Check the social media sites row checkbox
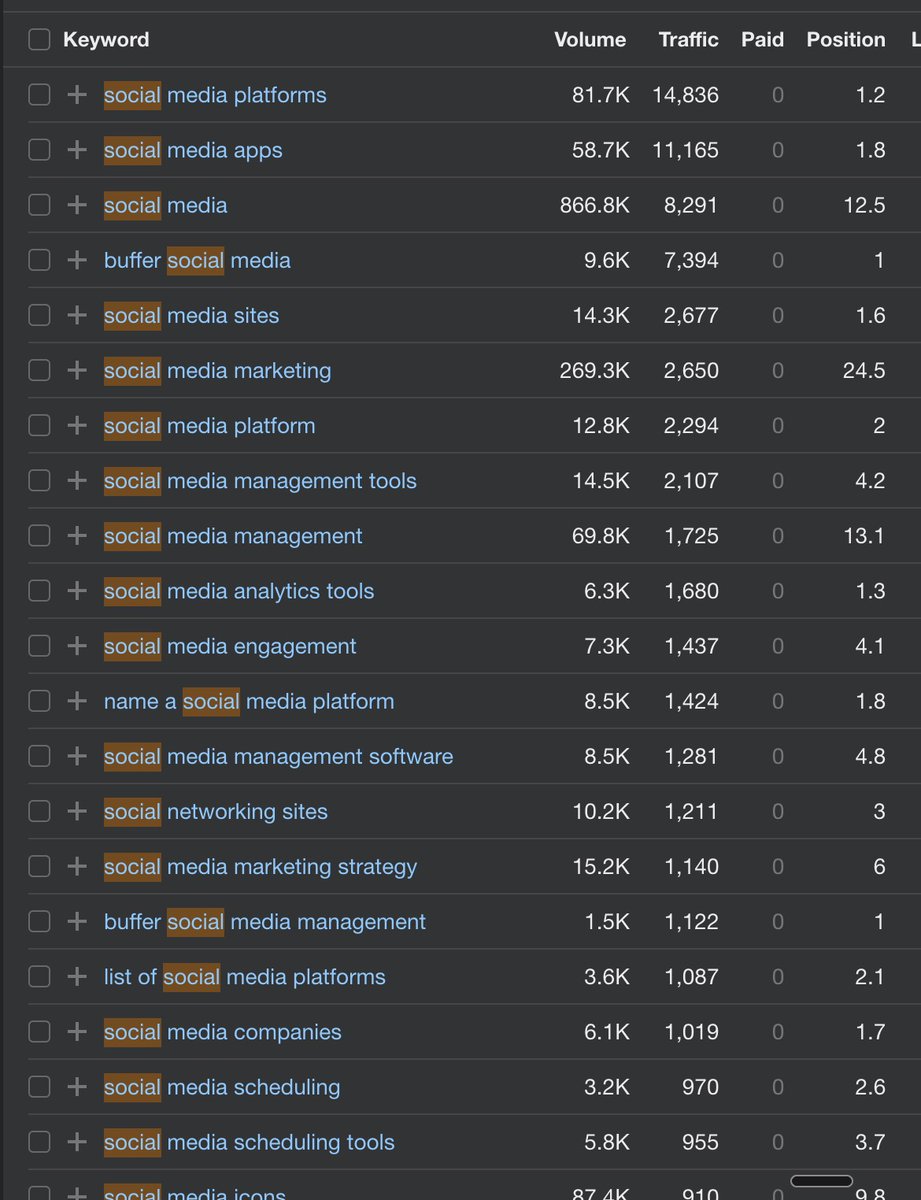This screenshot has width=921, height=1200. [39, 315]
